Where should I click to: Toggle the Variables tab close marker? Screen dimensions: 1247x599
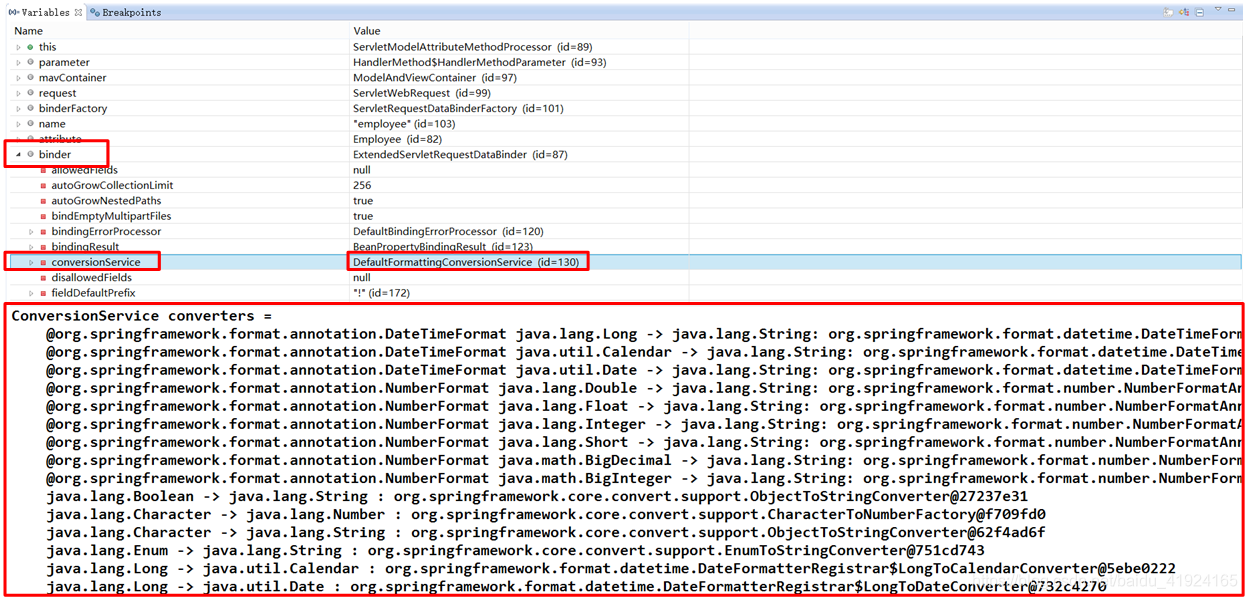click(x=78, y=12)
